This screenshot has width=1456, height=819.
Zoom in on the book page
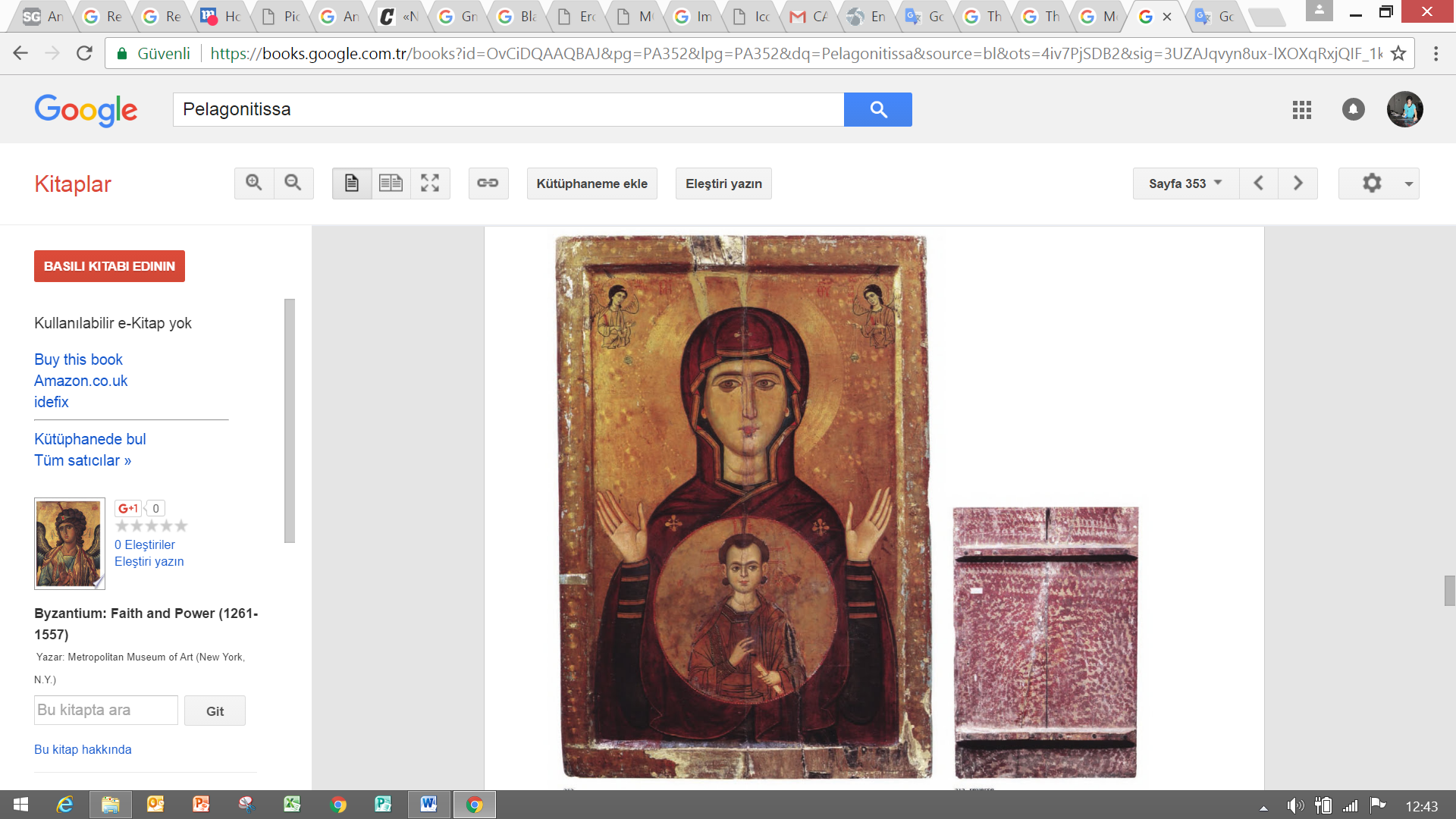254,184
